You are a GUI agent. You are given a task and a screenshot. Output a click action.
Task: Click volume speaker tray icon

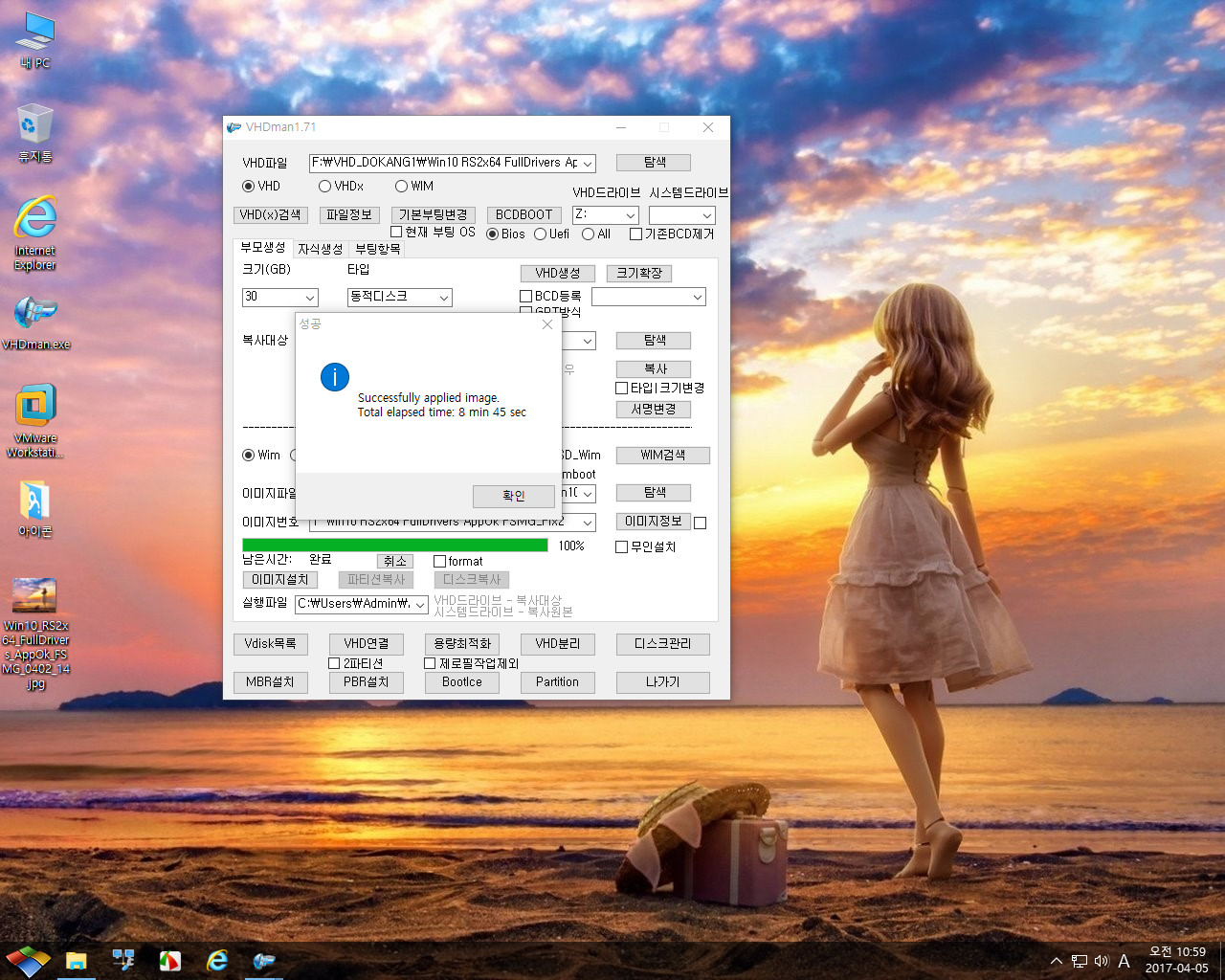[x=1102, y=961]
